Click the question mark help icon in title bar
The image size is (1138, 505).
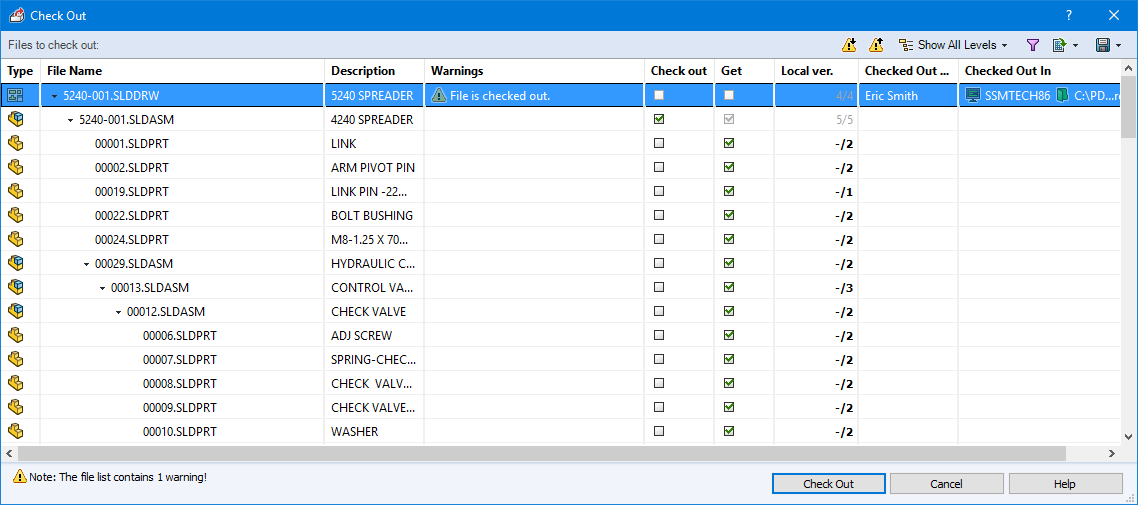click(x=1069, y=15)
